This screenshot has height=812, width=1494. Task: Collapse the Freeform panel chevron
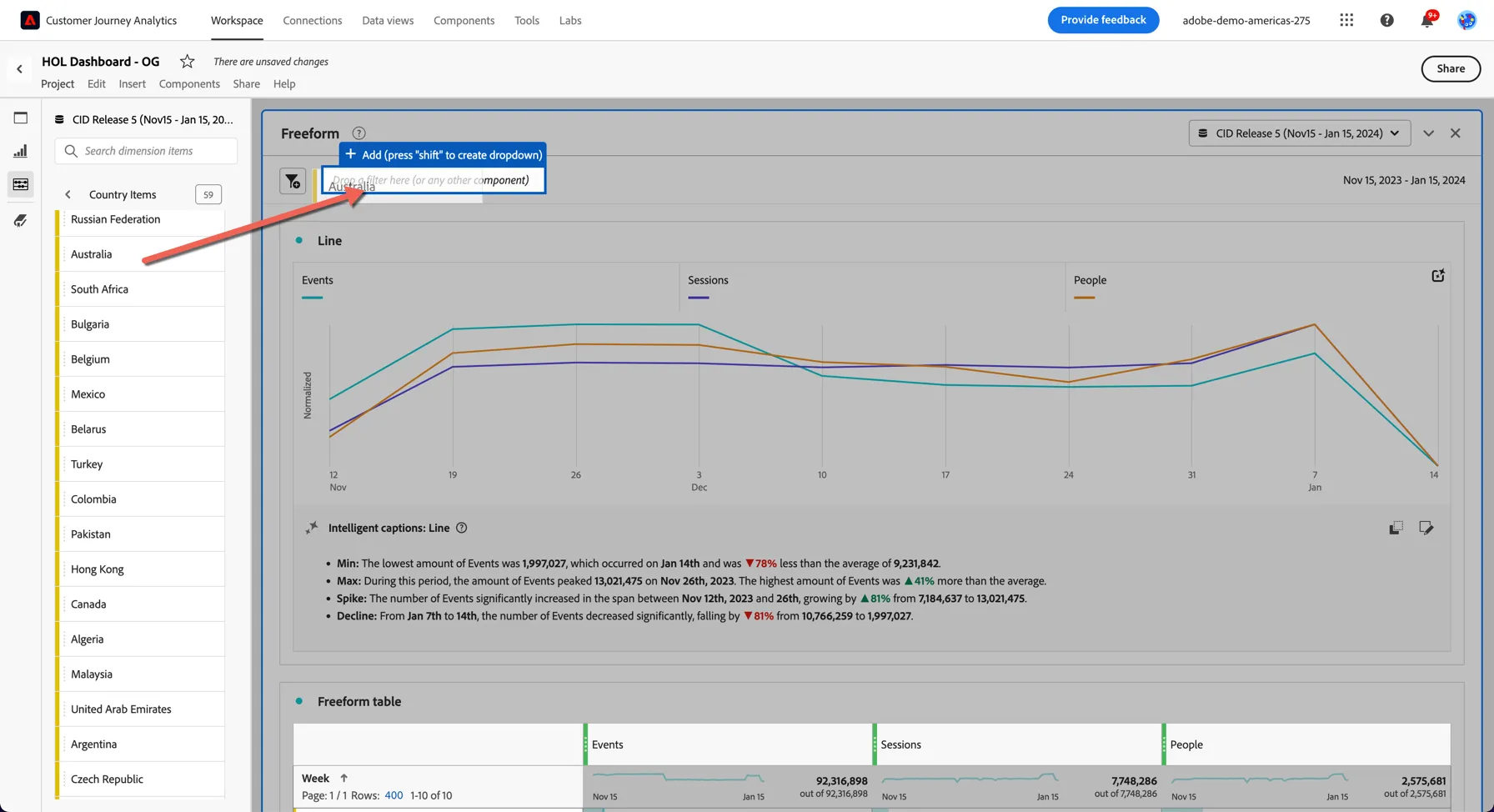(x=1428, y=133)
